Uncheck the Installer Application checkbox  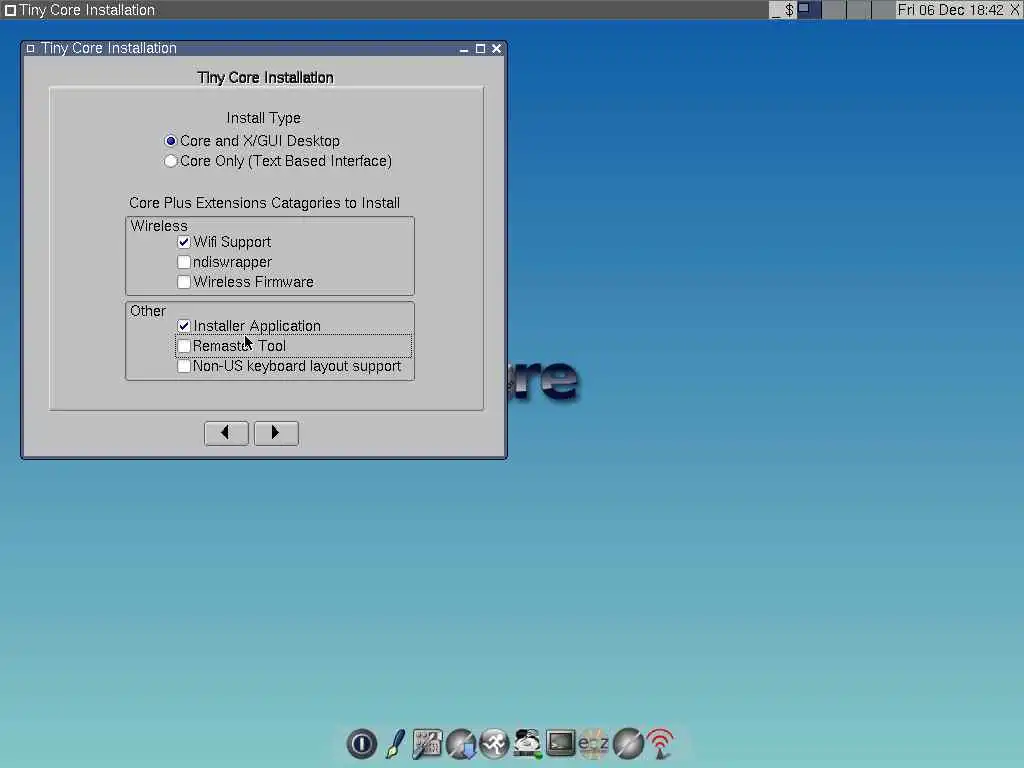pyautogui.click(x=184, y=326)
